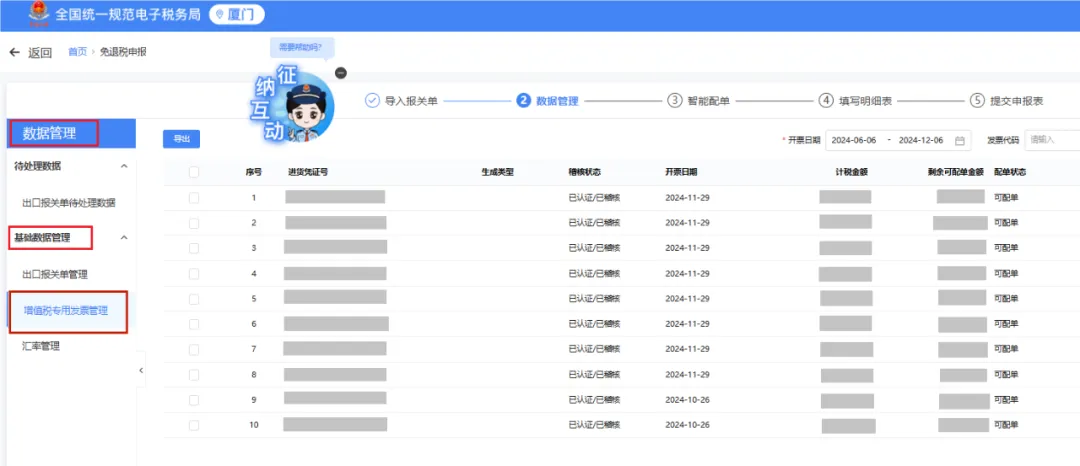Go to the 提交申报表 step label

[x=1017, y=101]
